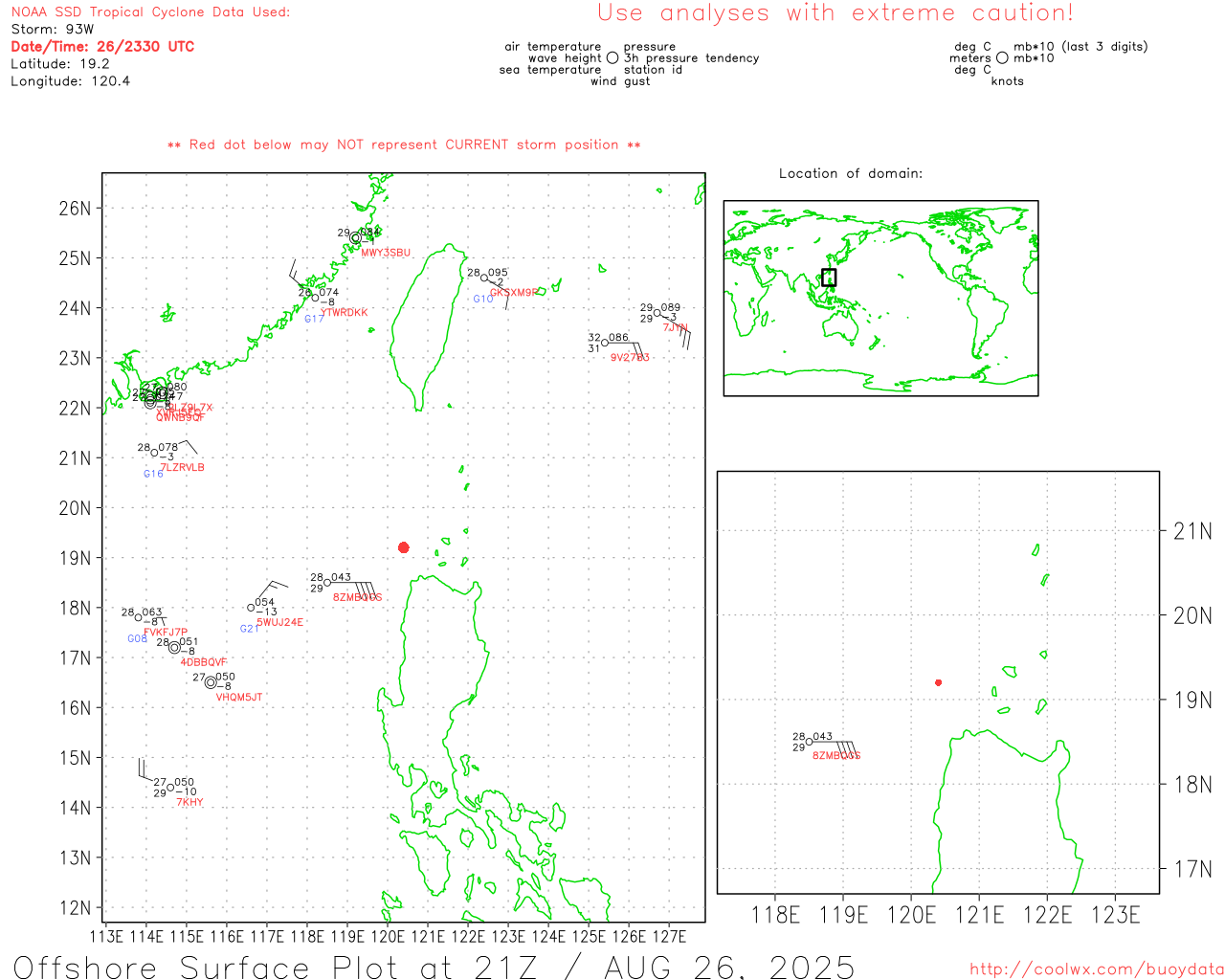Click station circle next to 9V27B3 observation
Screen dimensions: 1225x980
[604, 343]
